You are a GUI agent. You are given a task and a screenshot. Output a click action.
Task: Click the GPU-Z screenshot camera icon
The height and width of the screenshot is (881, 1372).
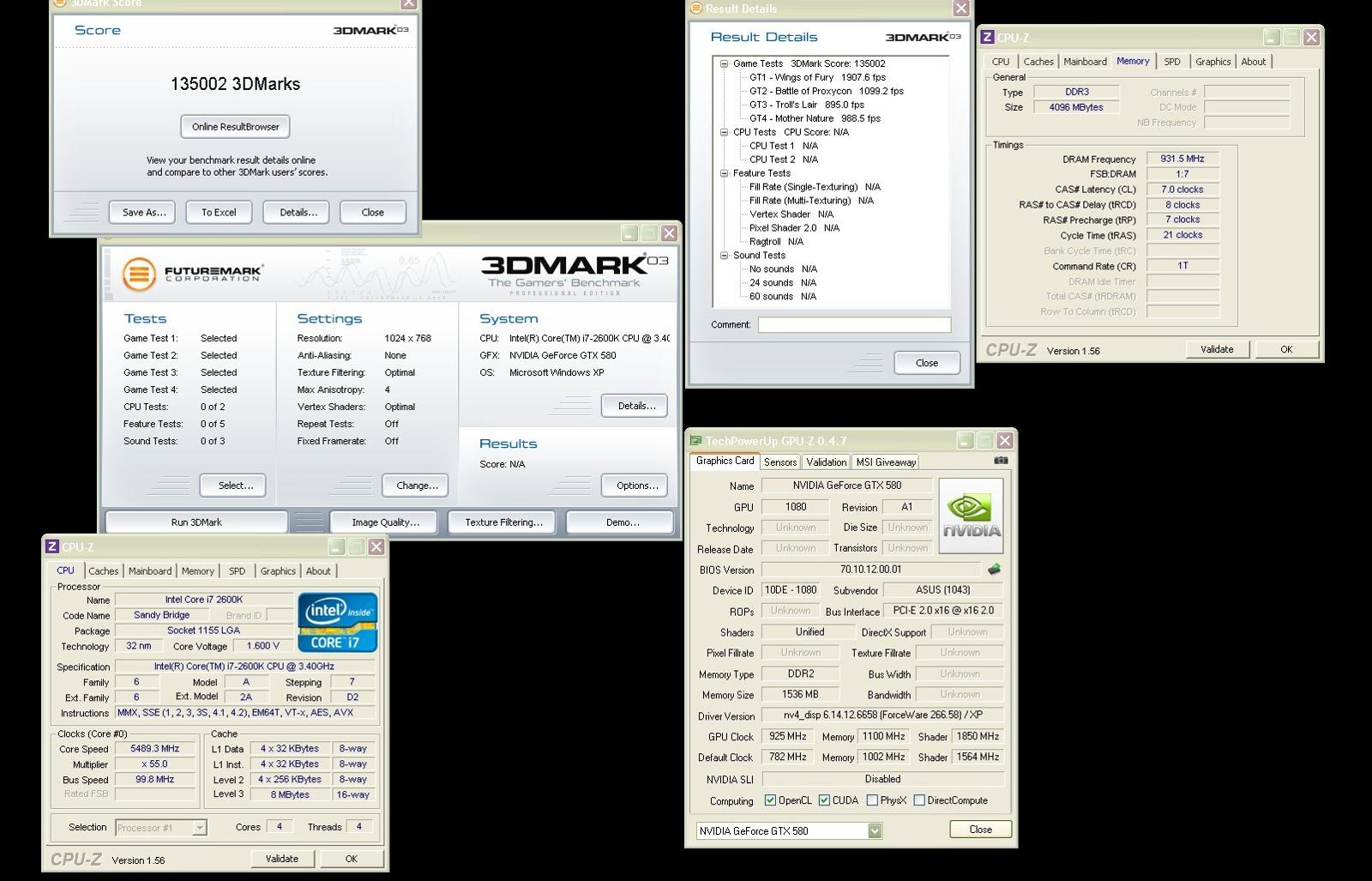(1000, 461)
